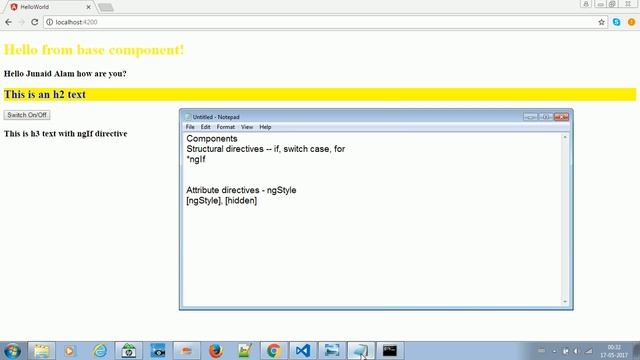Click the camera taskbar icon

(158, 351)
